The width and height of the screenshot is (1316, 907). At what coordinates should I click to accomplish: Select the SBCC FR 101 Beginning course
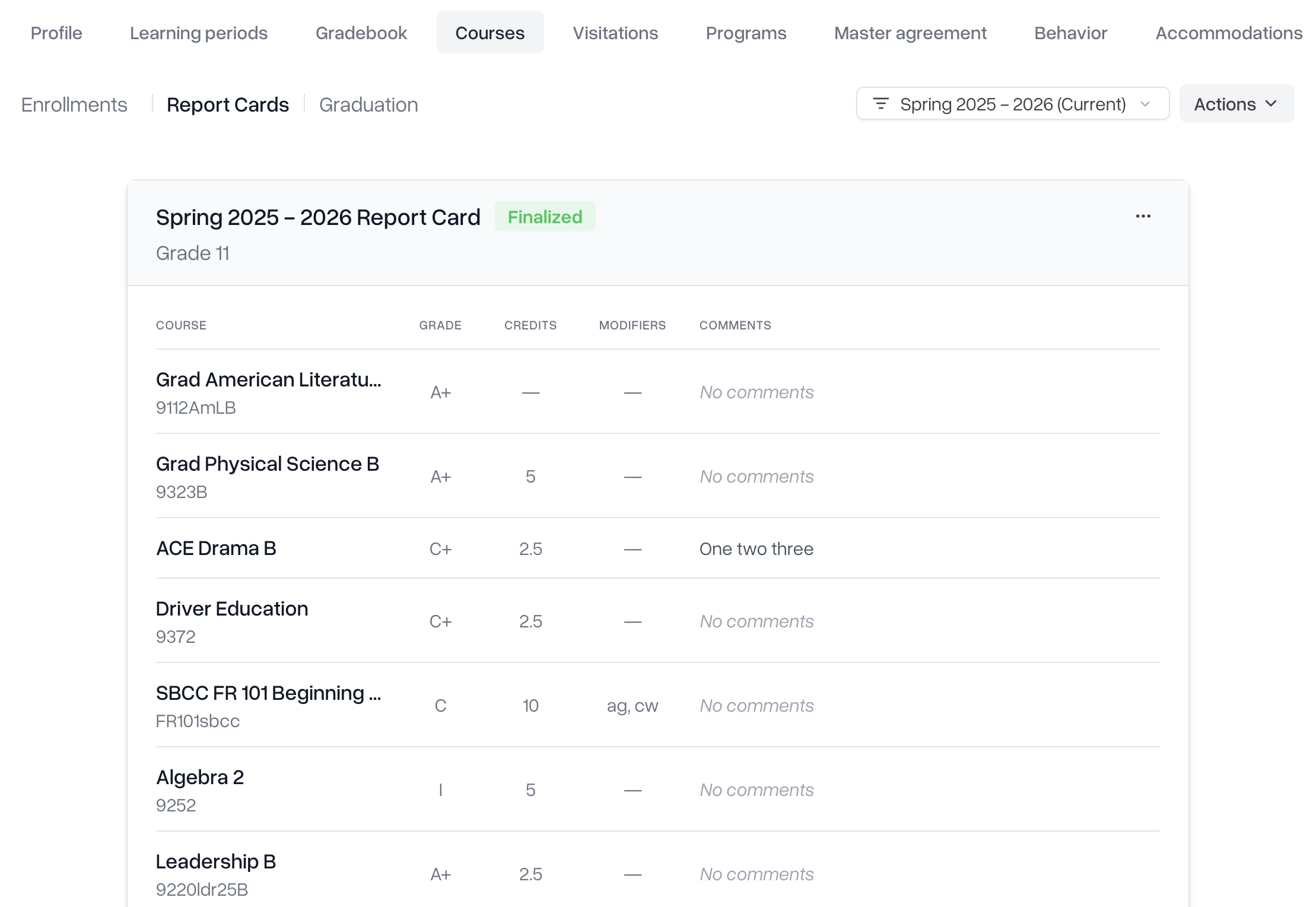[x=268, y=693]
